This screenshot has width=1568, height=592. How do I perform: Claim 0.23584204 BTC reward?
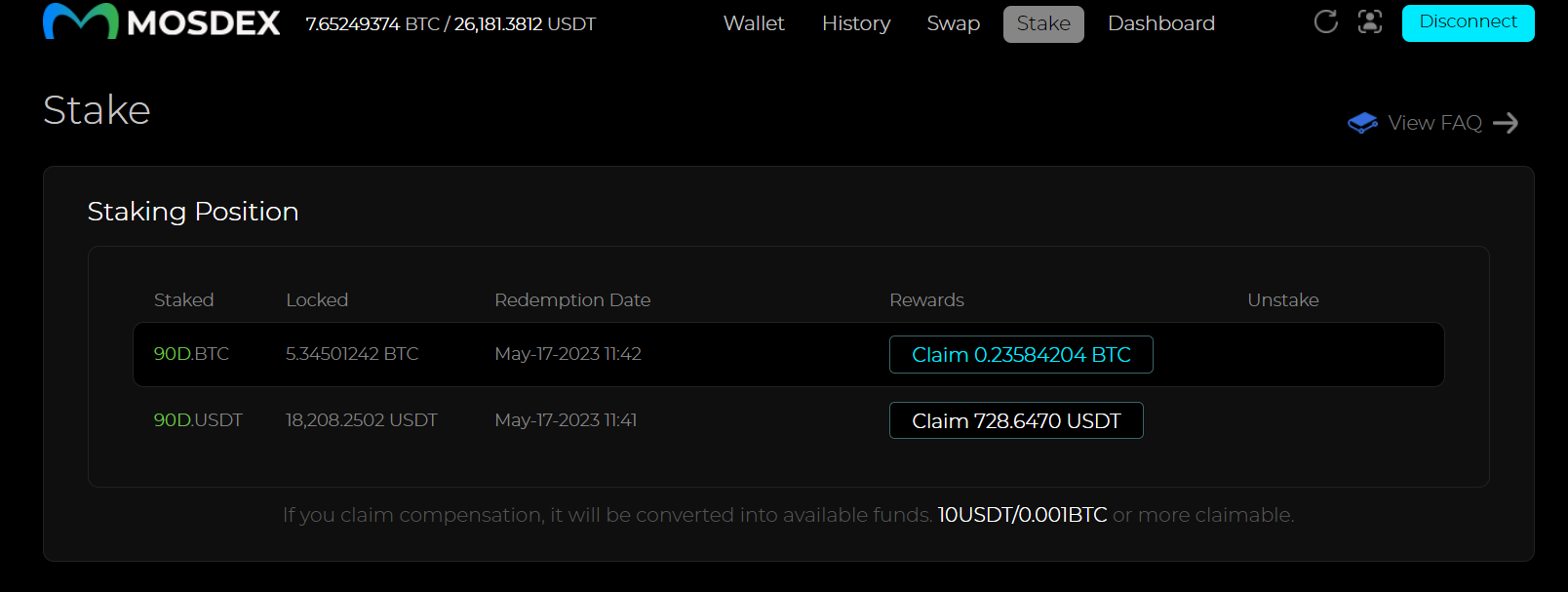[1021, 355]
